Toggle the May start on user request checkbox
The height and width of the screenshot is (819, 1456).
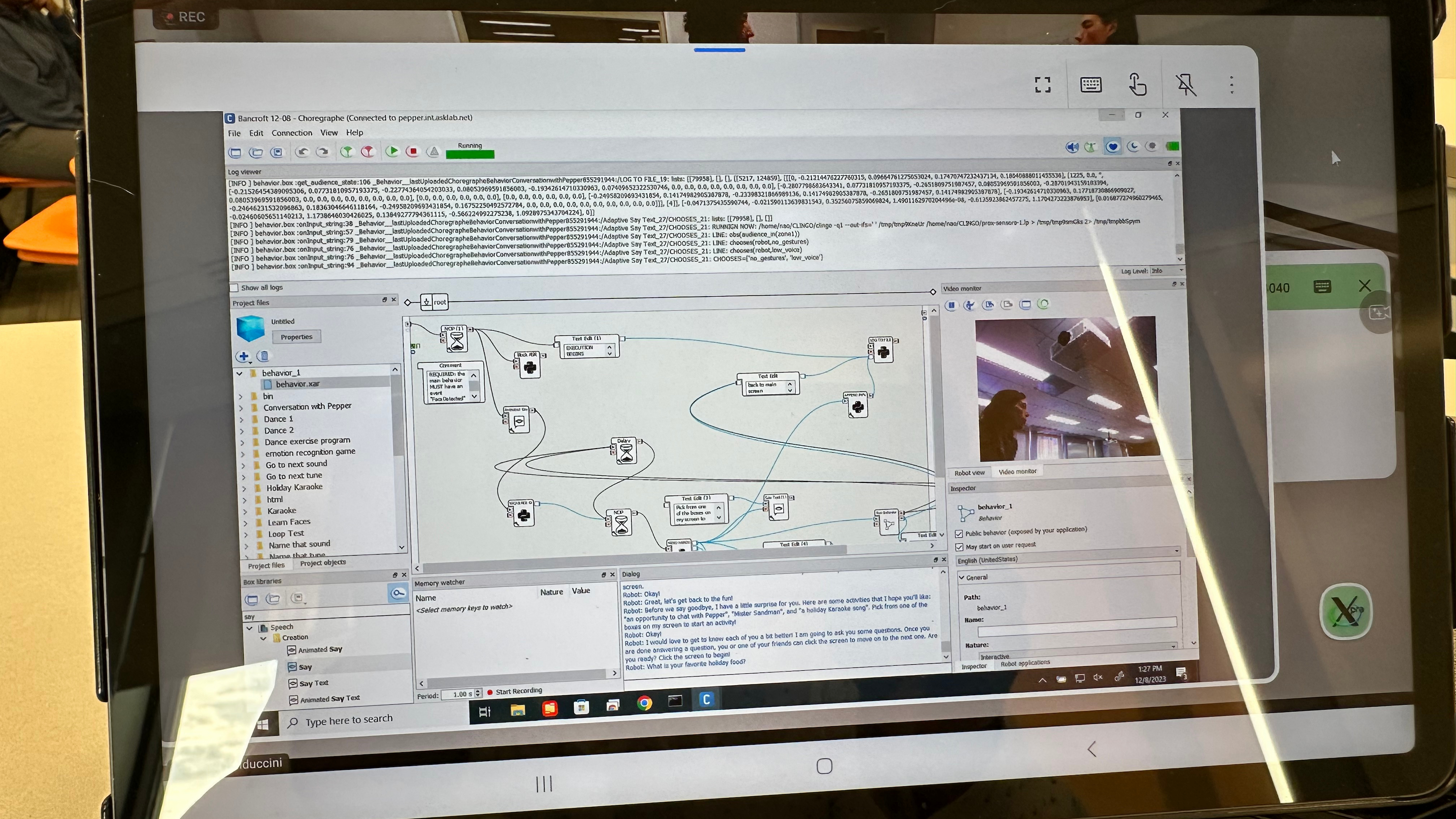(959, 547)
